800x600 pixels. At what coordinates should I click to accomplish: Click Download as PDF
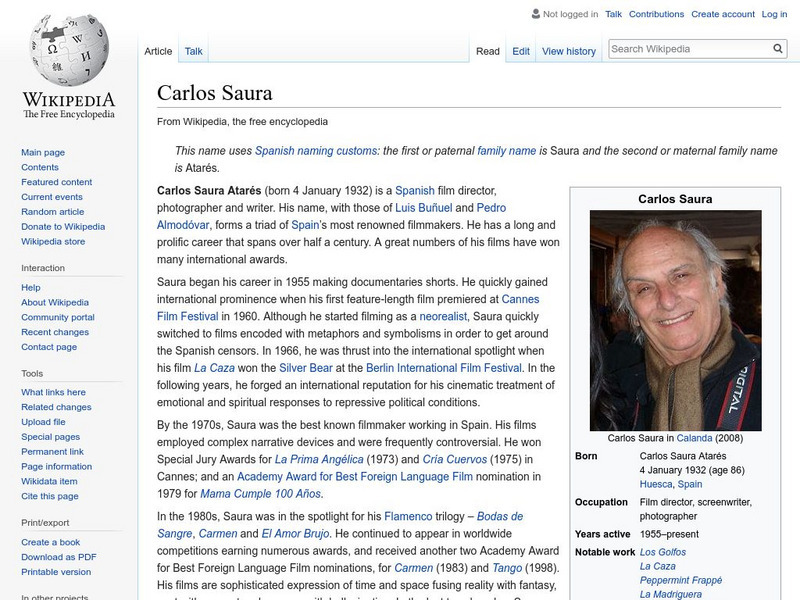59,557
